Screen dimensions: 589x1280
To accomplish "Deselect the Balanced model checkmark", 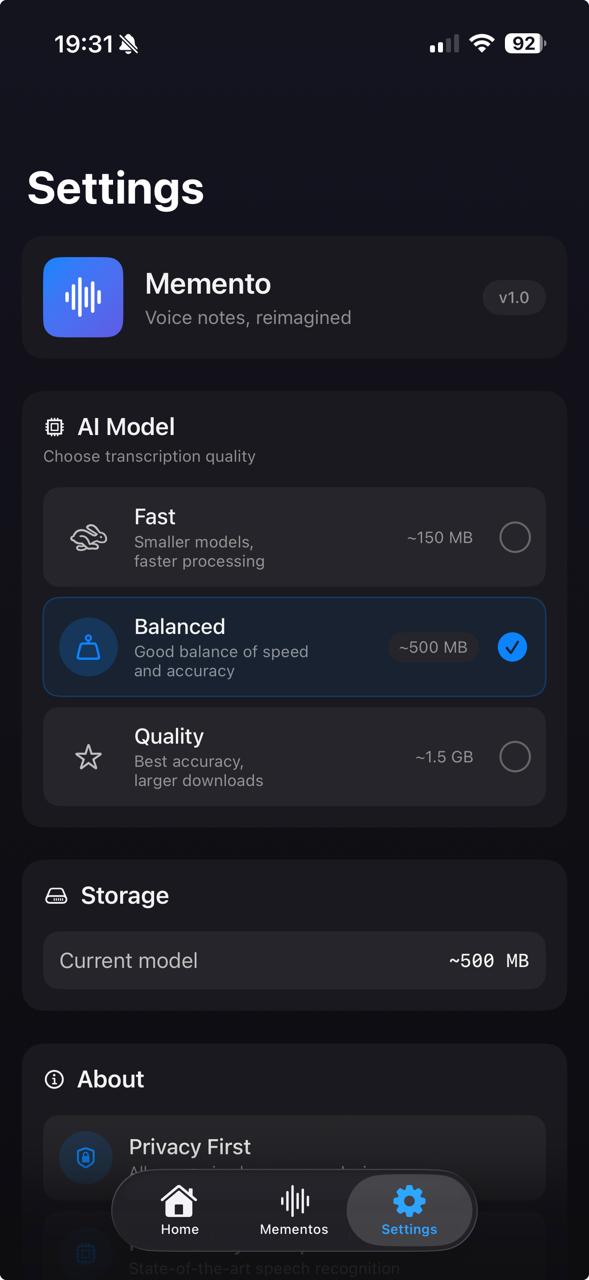I will (512, 647).
